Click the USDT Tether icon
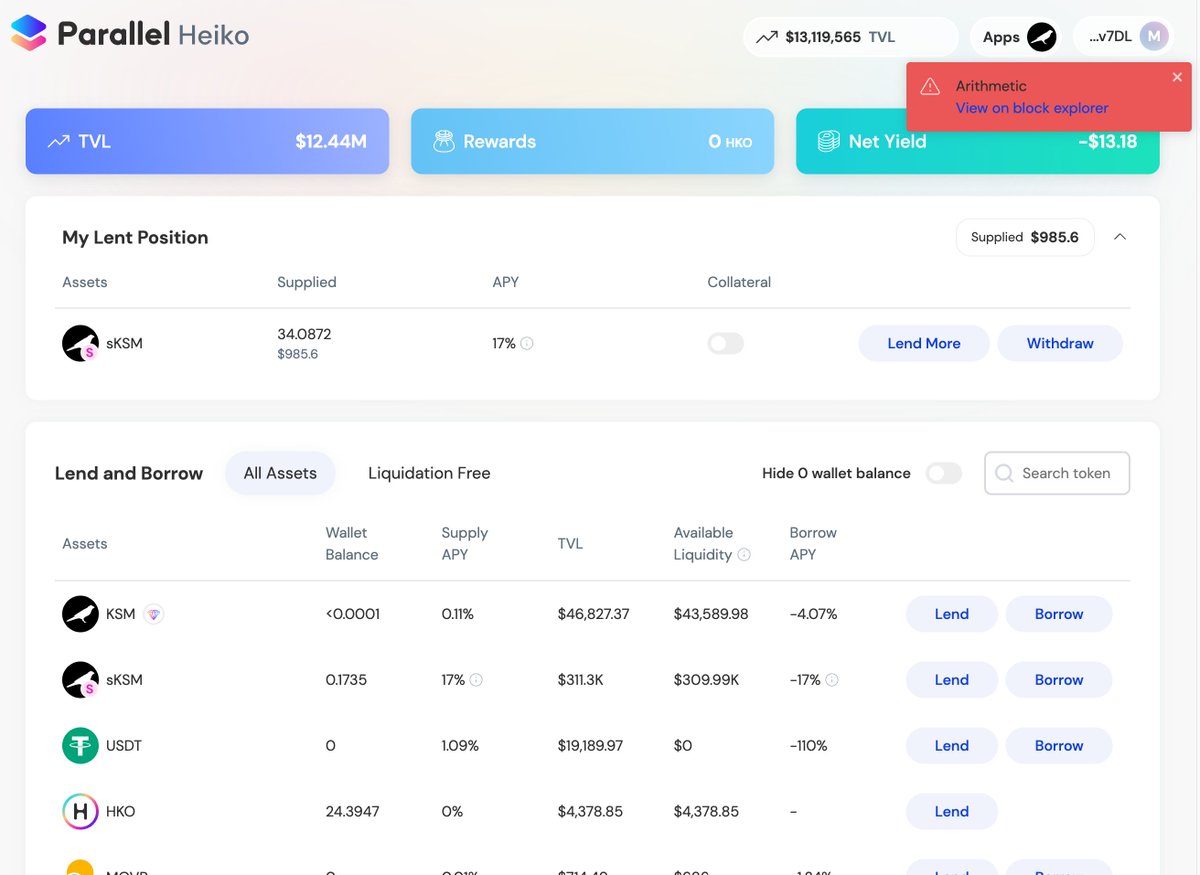 (x=80, y=746)
